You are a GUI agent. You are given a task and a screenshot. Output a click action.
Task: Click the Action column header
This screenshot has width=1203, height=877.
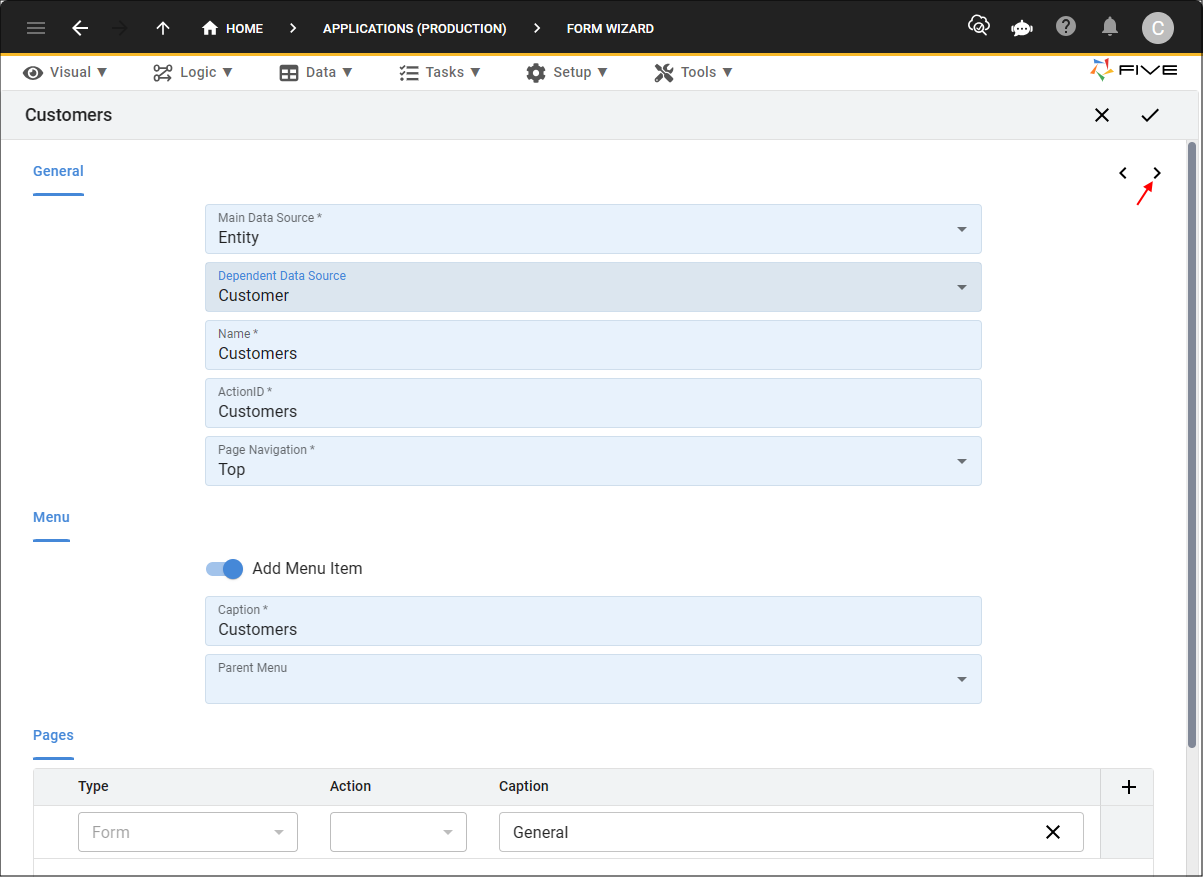350,786
